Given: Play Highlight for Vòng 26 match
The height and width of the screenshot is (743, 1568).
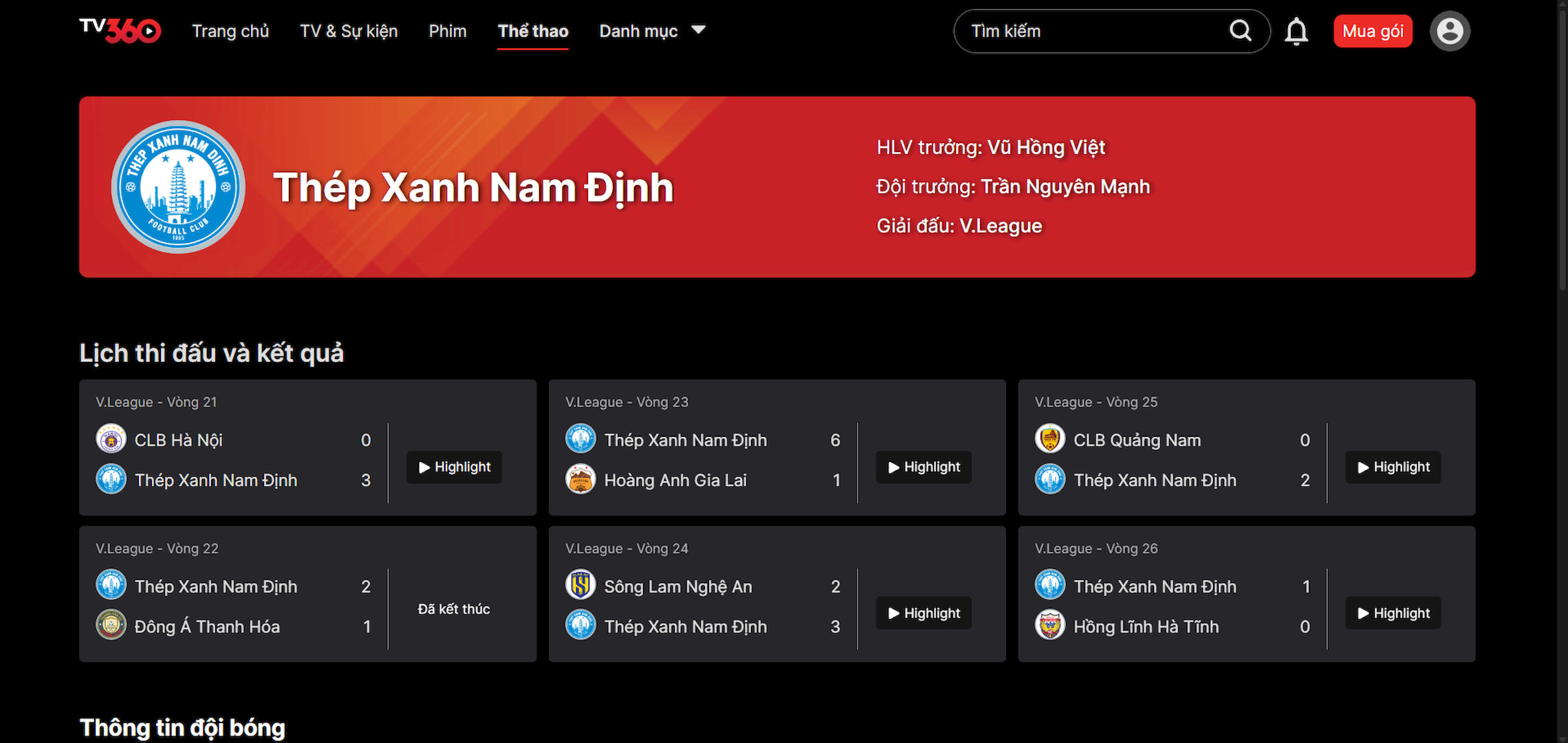Looking at the screenshot, I should 1393,613.
